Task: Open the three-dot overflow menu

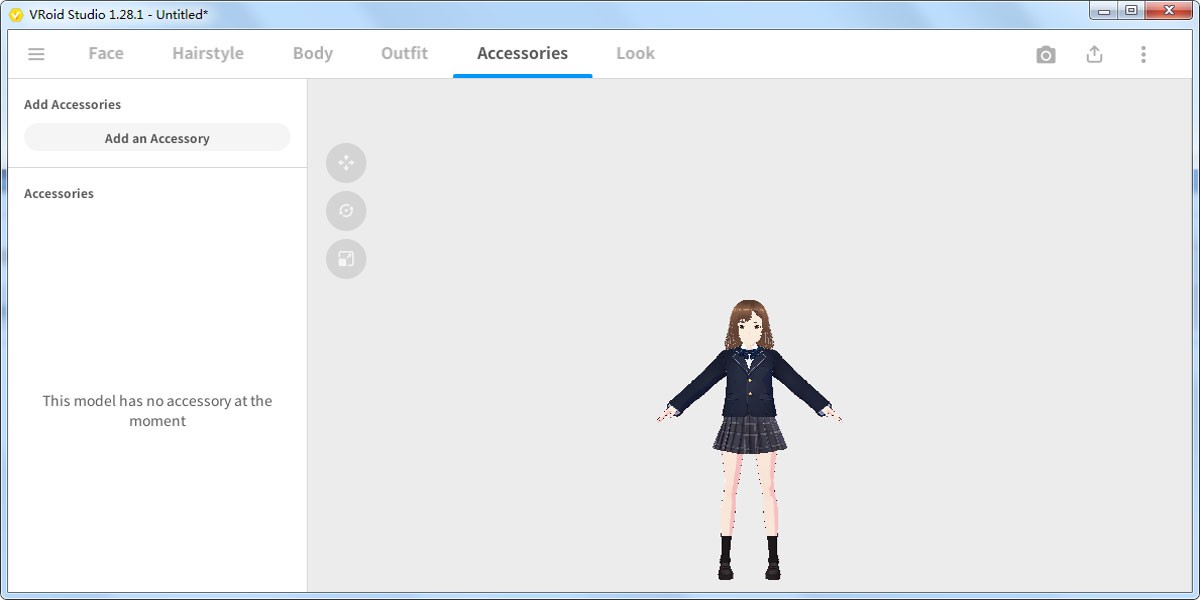Action: 1143,54
